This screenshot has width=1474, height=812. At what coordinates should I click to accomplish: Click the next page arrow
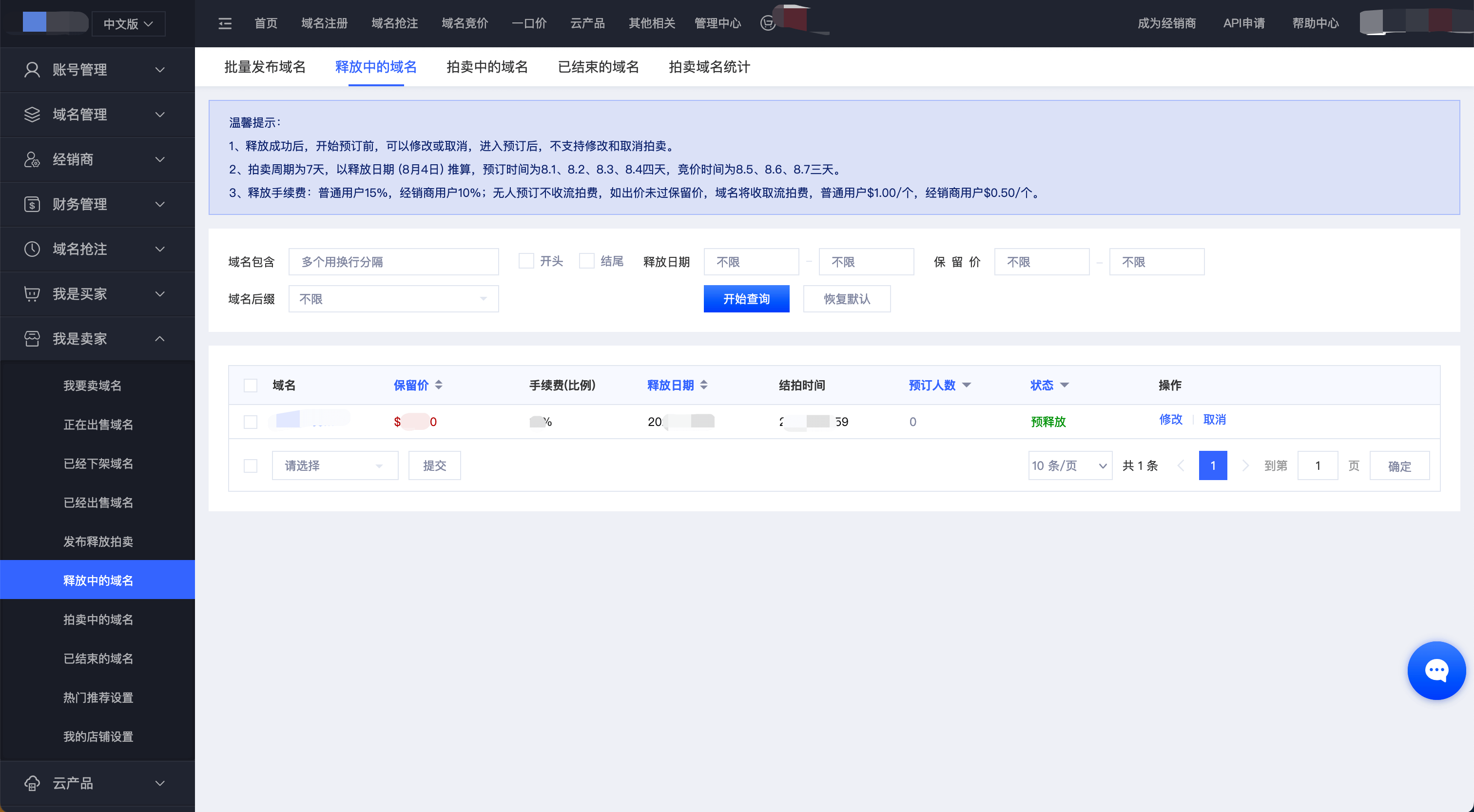point(1245,466)
